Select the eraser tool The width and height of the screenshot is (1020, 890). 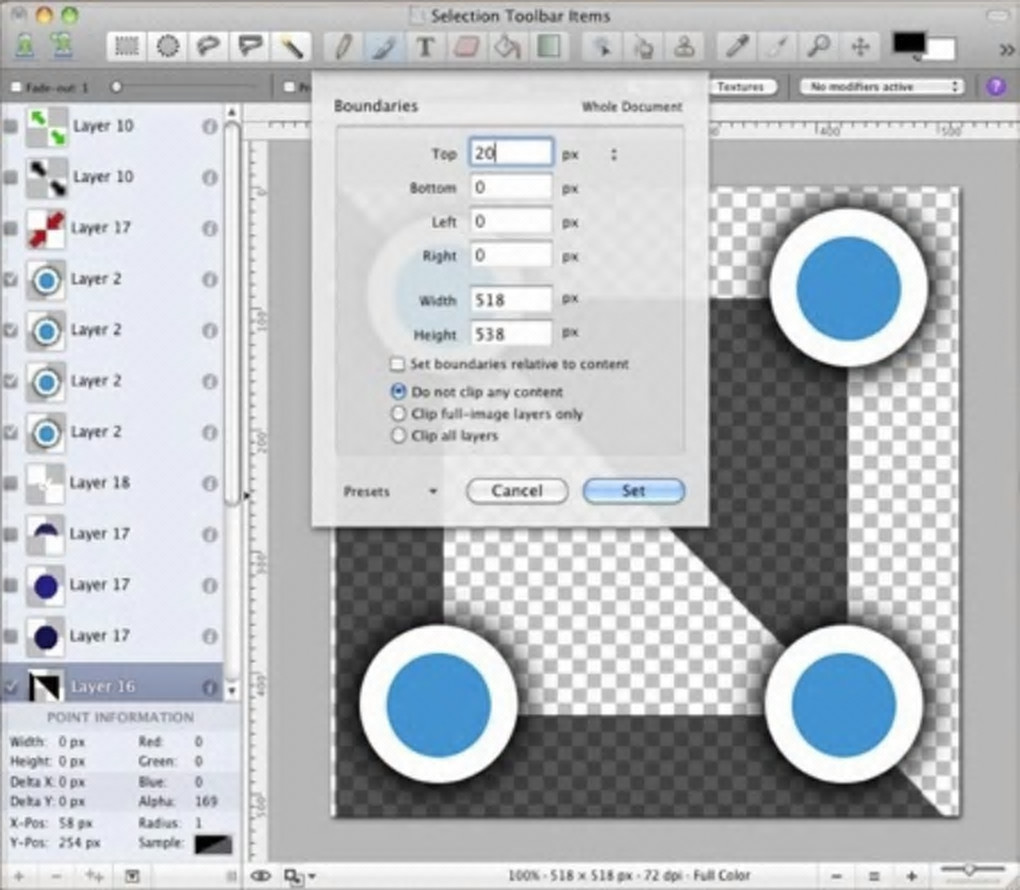coord(466,47)
